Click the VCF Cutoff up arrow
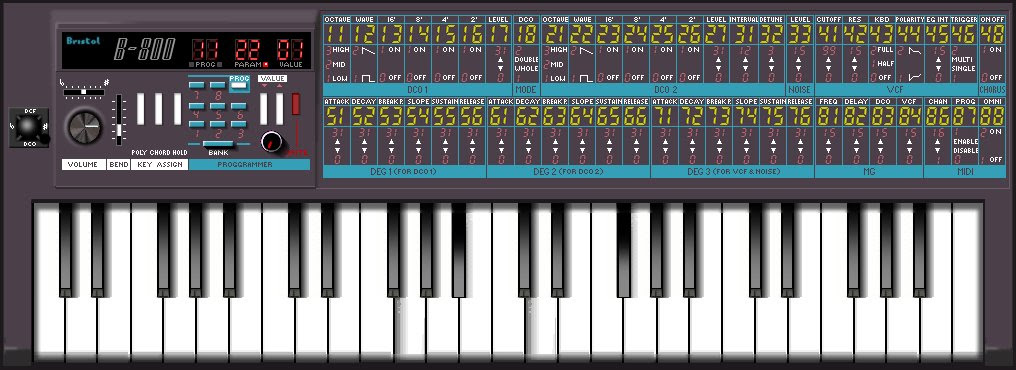This screenshot has height=370, width=1016. [x=829, y=60]
